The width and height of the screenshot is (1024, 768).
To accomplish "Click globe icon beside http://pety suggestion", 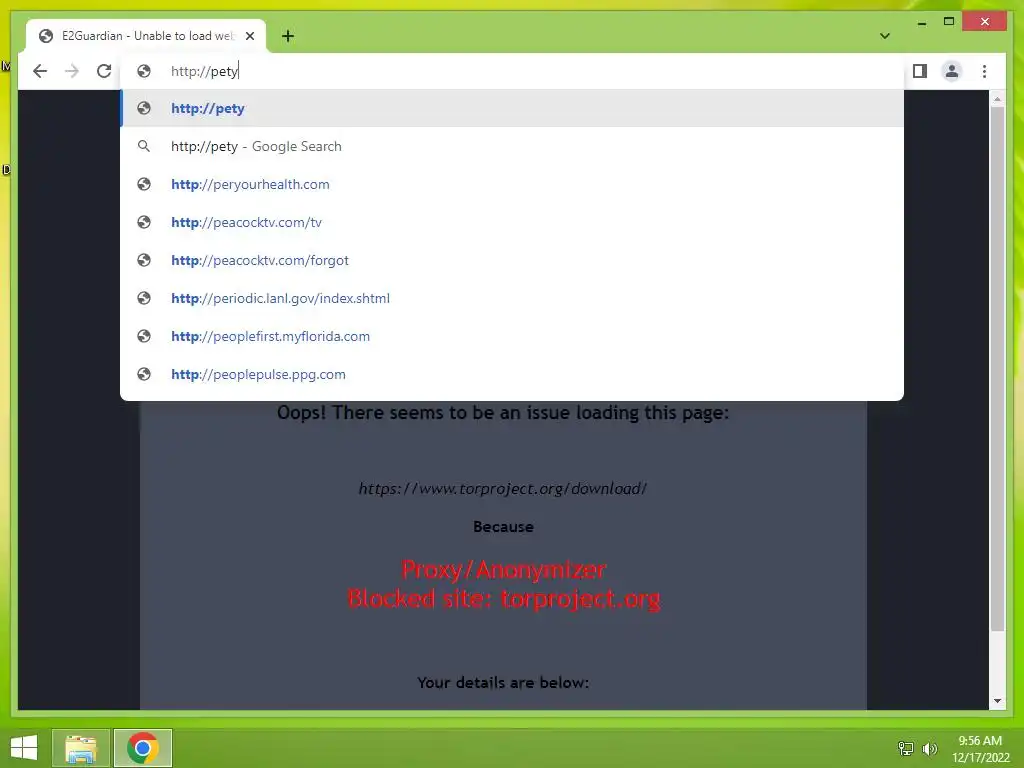I will 144,108.
